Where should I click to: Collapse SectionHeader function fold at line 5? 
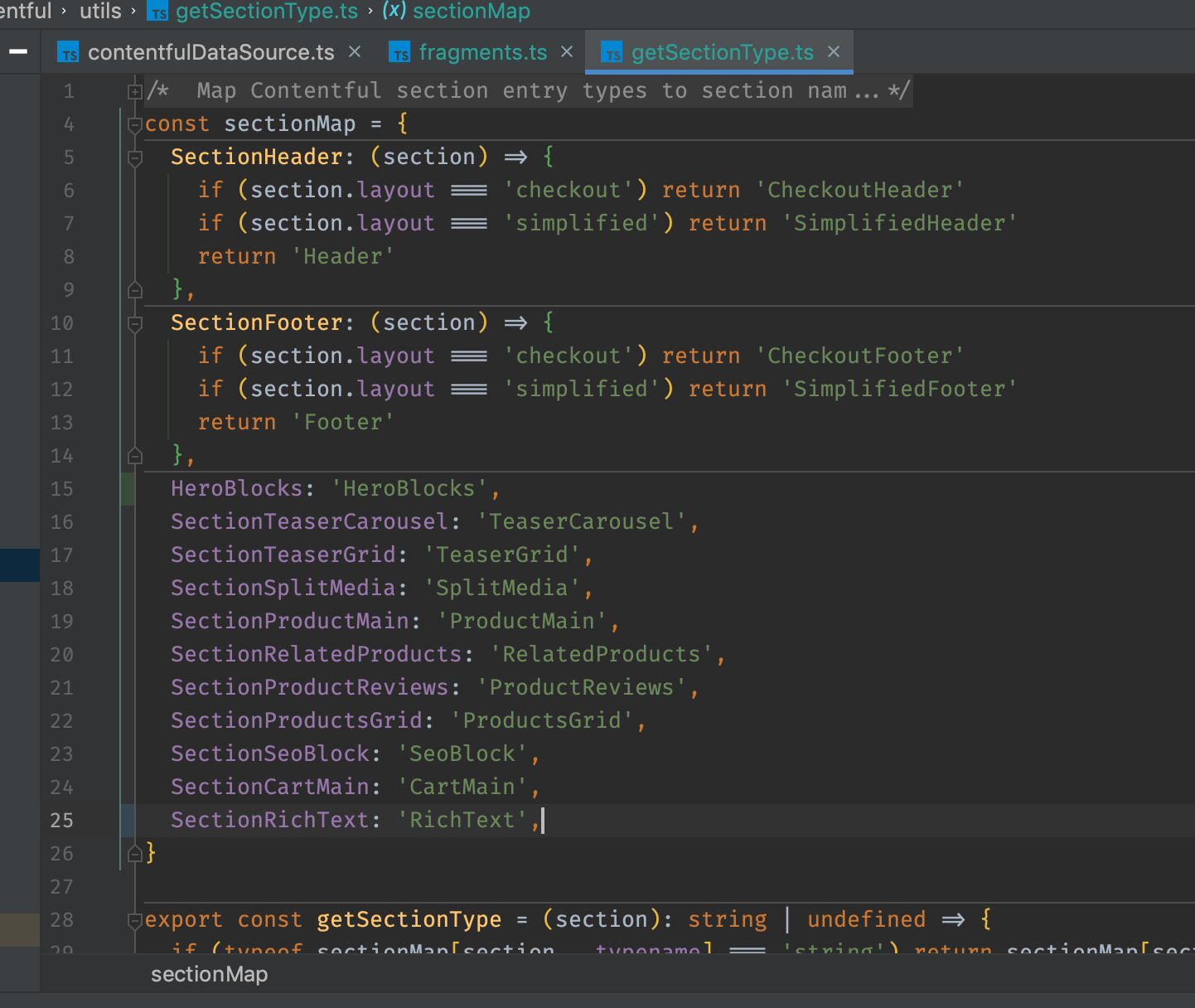135,157
